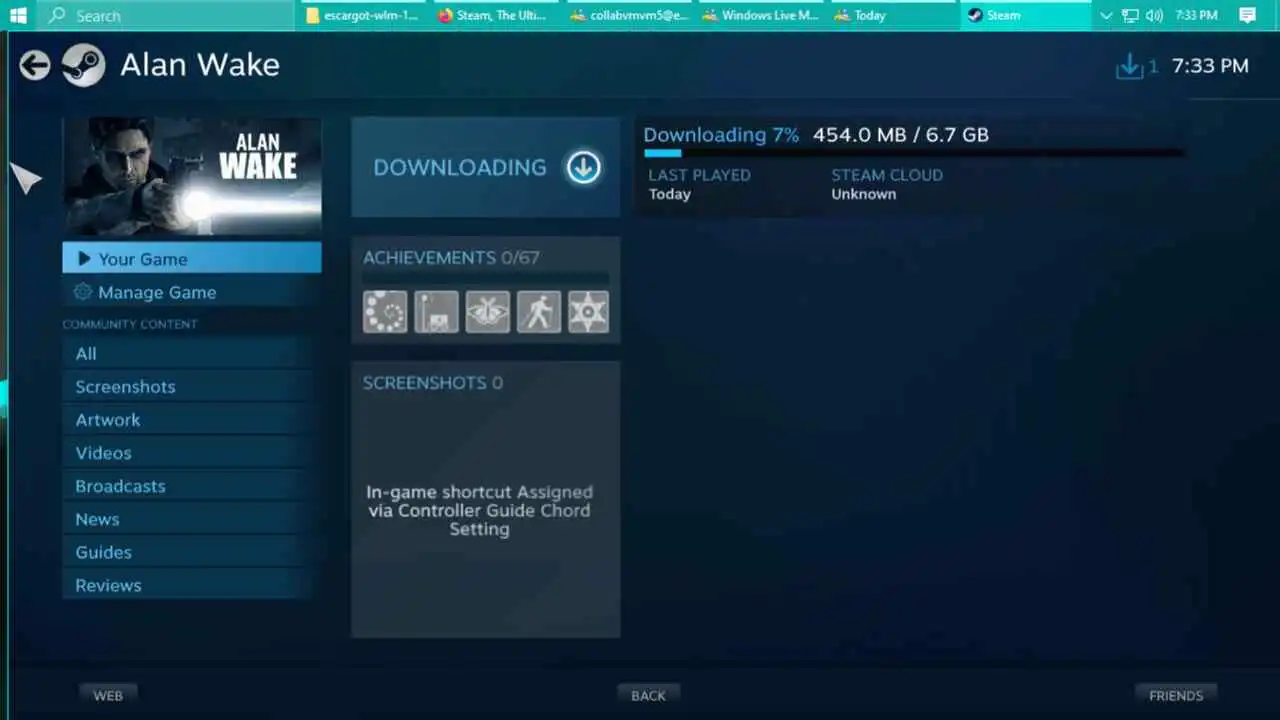1280x720 pixels.
Task: Open Reviews community content
Action: tap(189, 584)
